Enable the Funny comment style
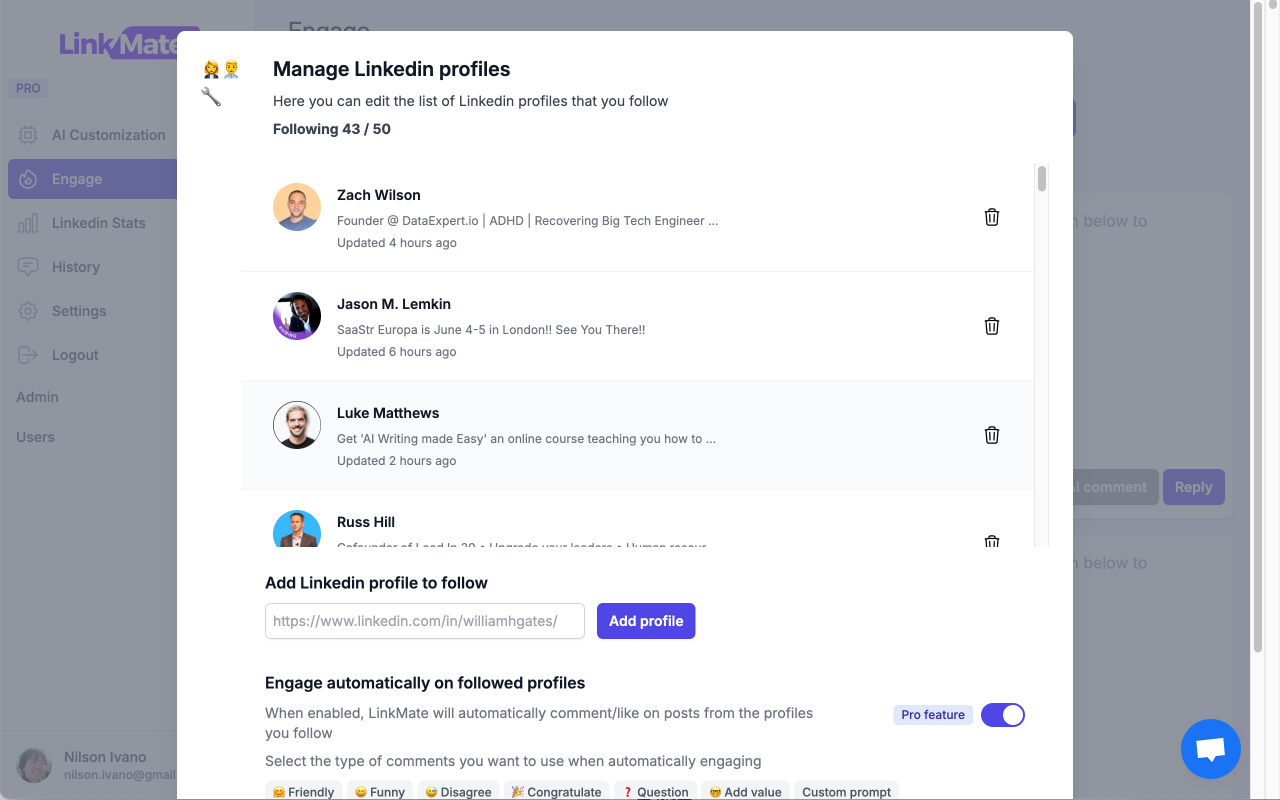The image size is (1280, 800). click(x=380, y=791)
